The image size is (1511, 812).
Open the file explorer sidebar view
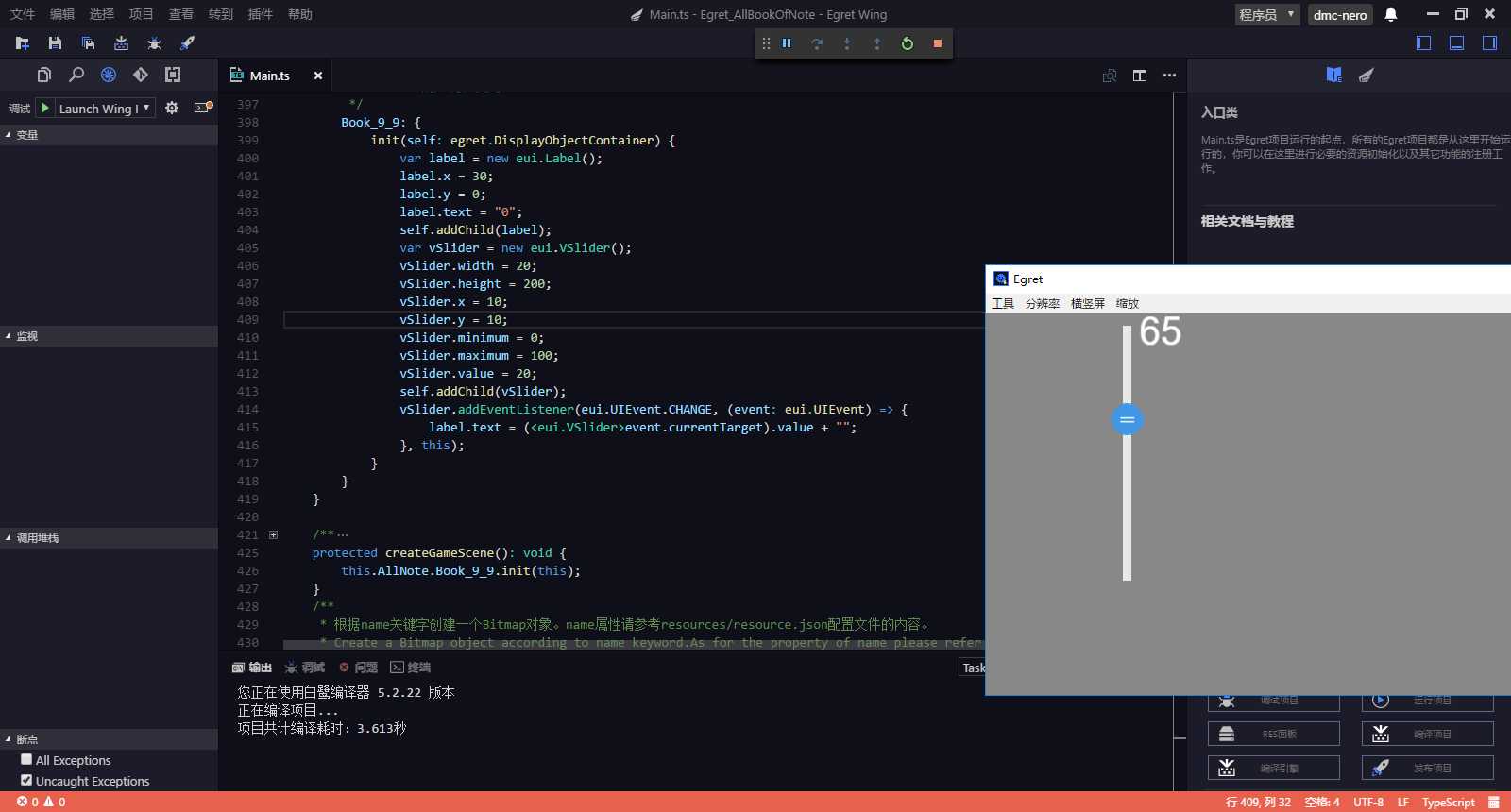[43, 75]
